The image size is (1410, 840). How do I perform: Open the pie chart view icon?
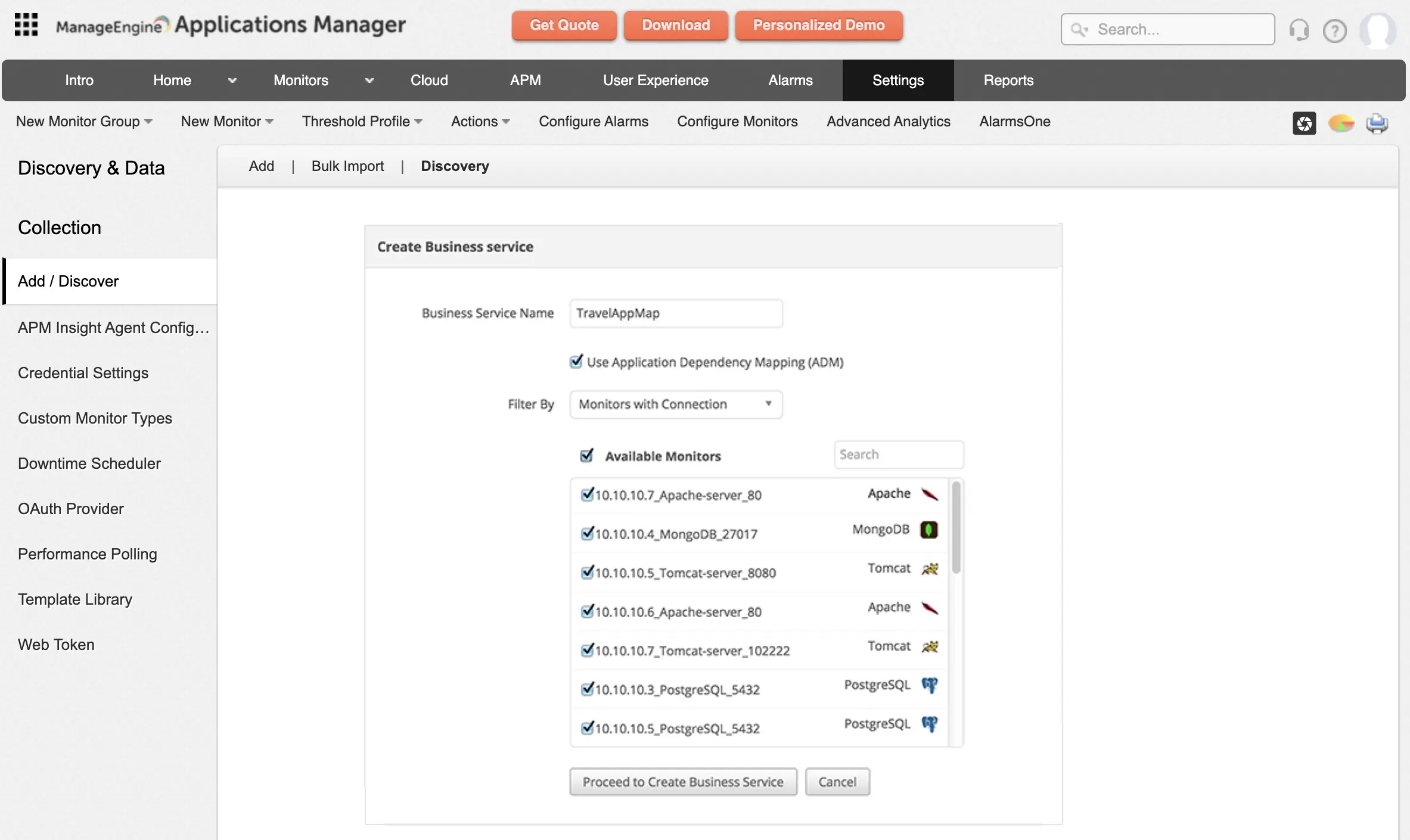tap(1341, 123)
